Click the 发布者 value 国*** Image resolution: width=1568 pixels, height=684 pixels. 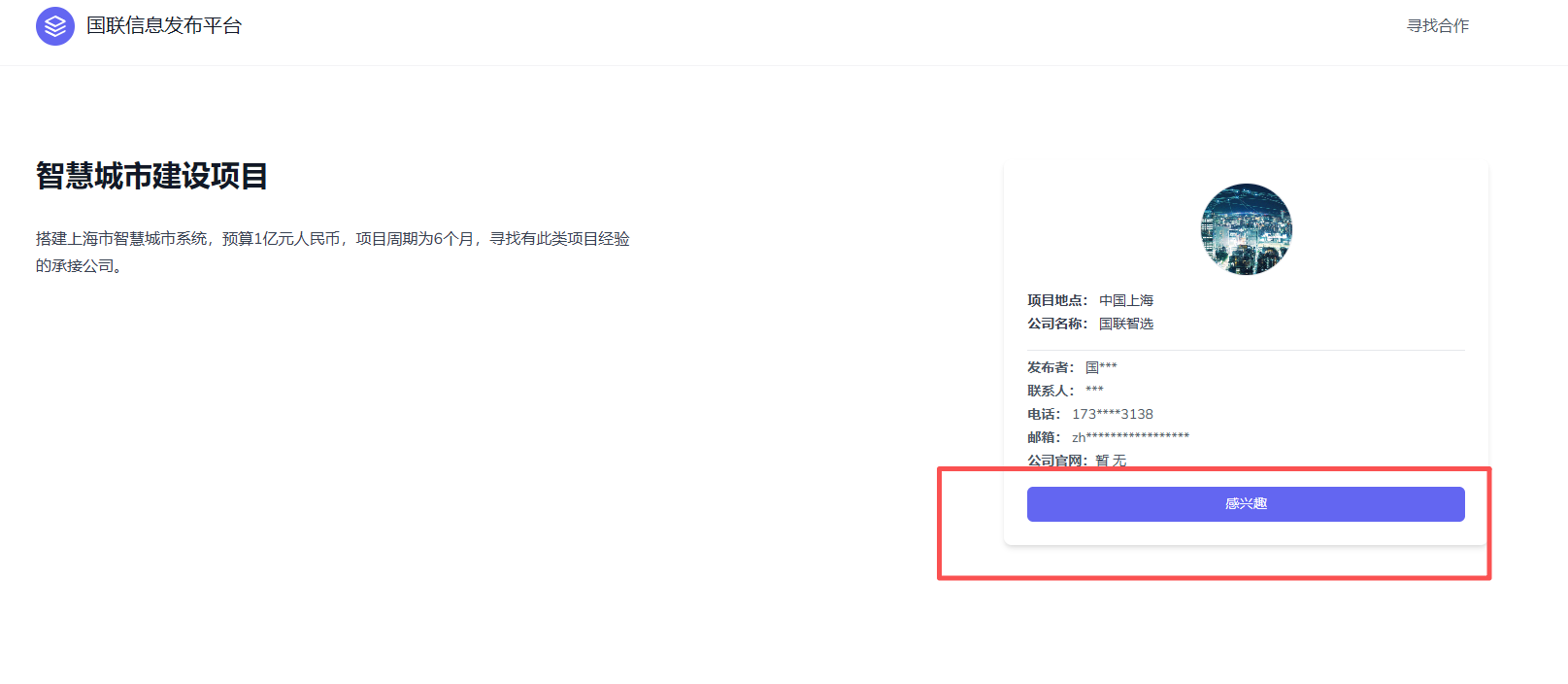1101,368
